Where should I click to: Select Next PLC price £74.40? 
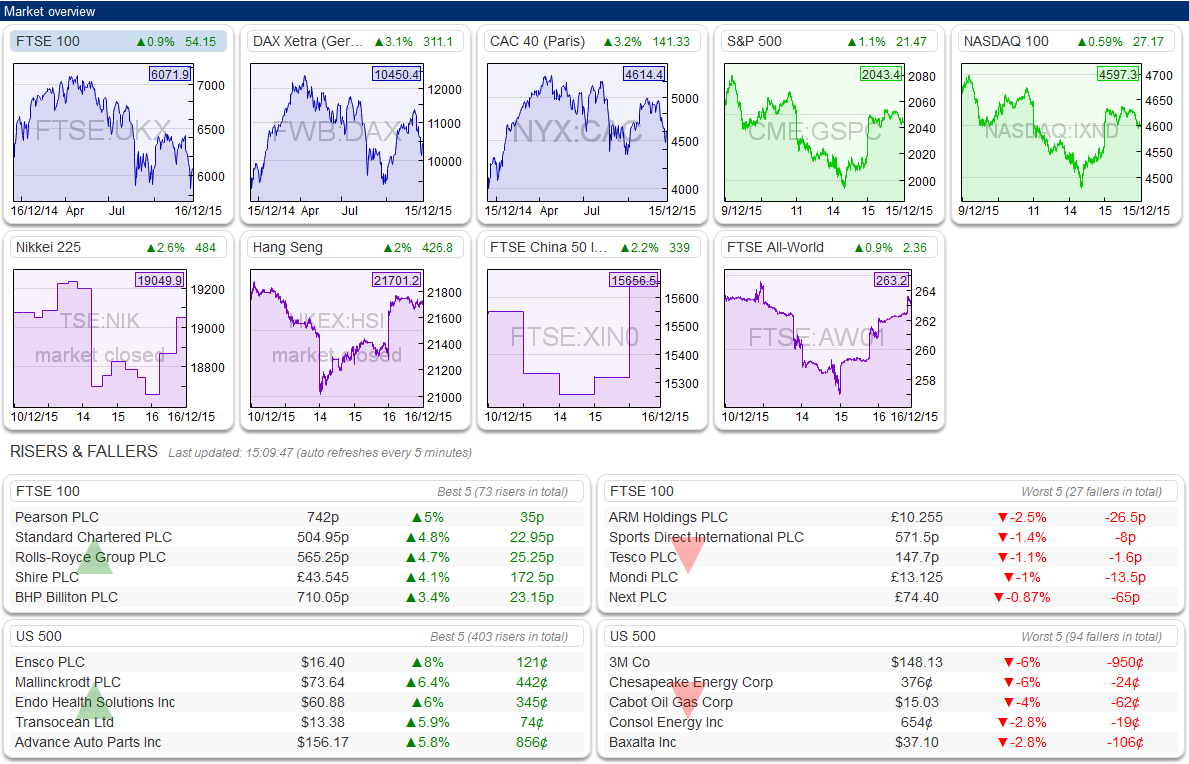pyautogui.click(x=917, y=597)
